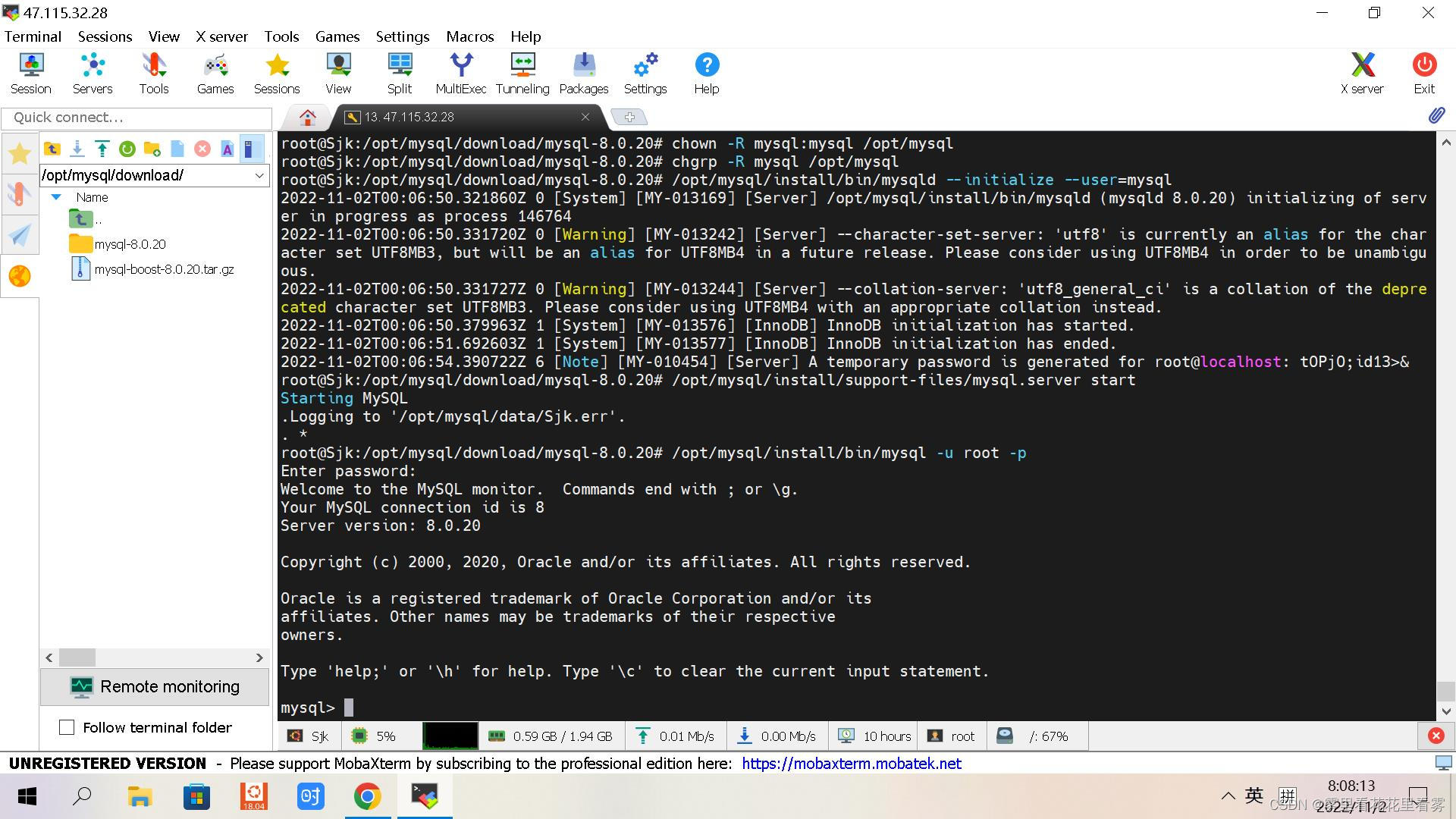Open the MultiExec toolbar icon
The image size is (1456, 819).
click(460, 74)
